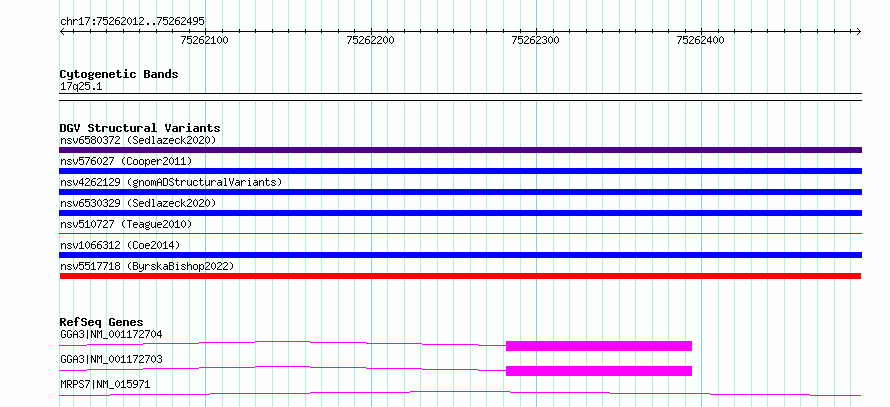Click the blue nsv1066312 variant bar

[460, 255]
